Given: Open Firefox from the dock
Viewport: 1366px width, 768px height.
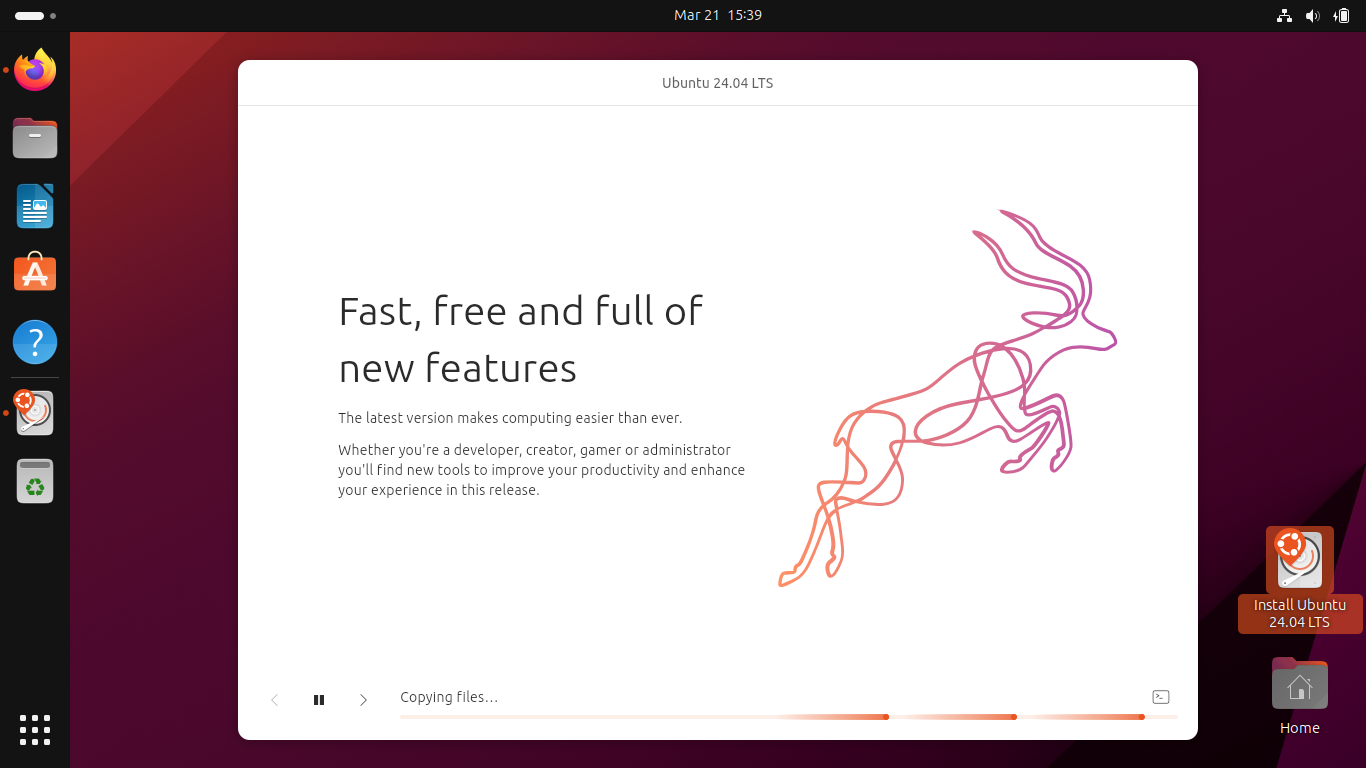Looking at the screenshot, I should pos(34,70).
